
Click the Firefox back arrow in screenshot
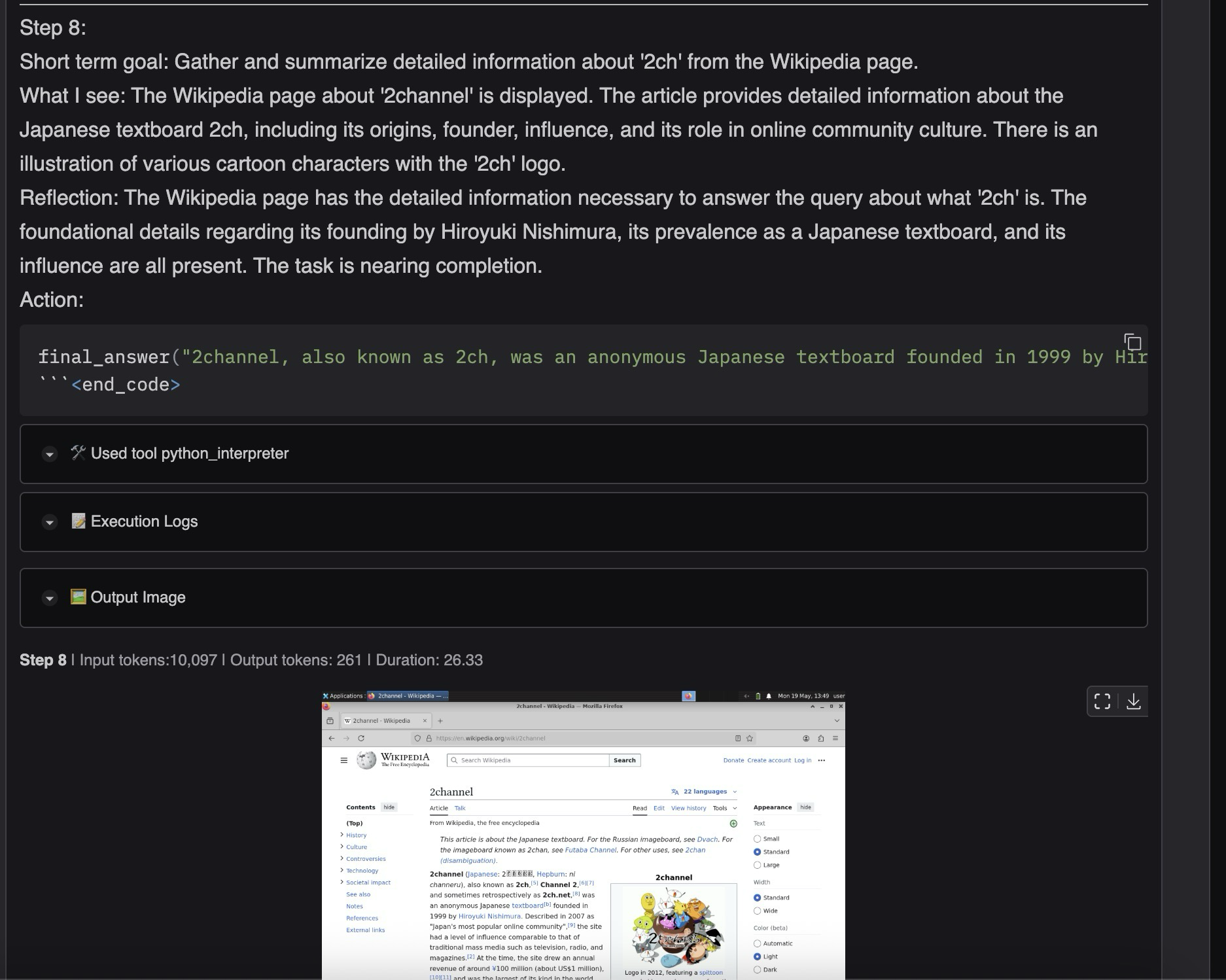pyautogui.click(x=332, y=738)
